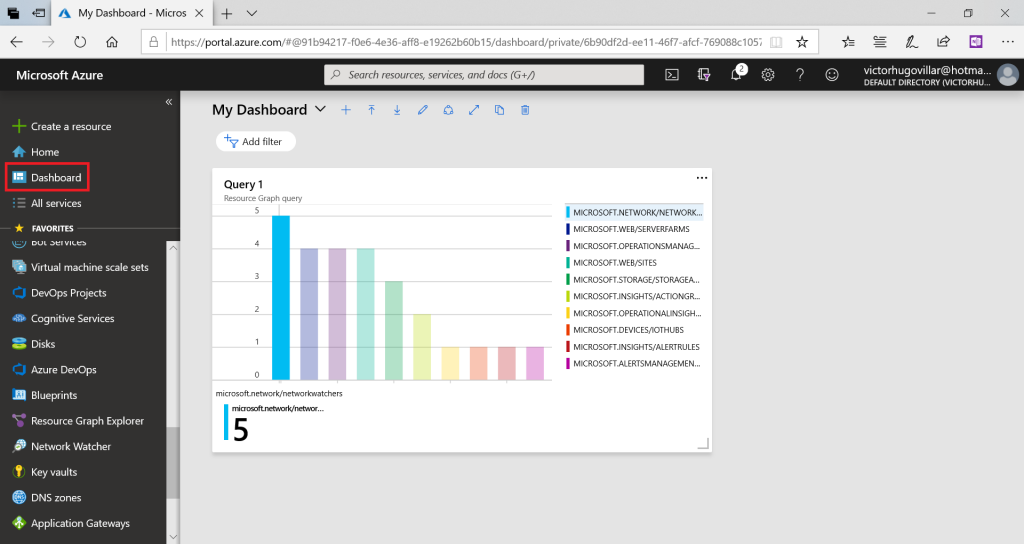
Task: Go to browser home page
Action: (112, 42)
